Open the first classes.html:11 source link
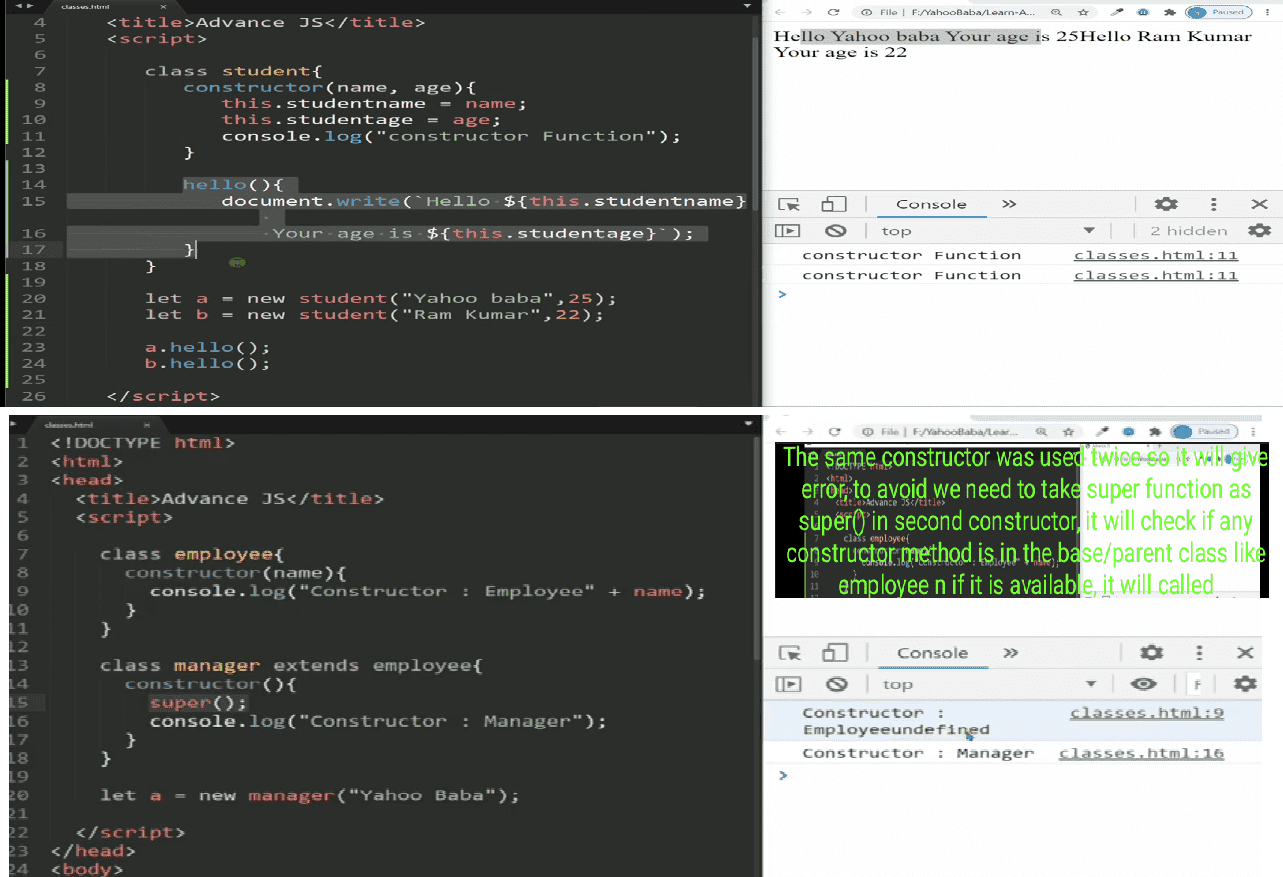Screen dimensions: 1283x877 click(x=1155, y=255)
